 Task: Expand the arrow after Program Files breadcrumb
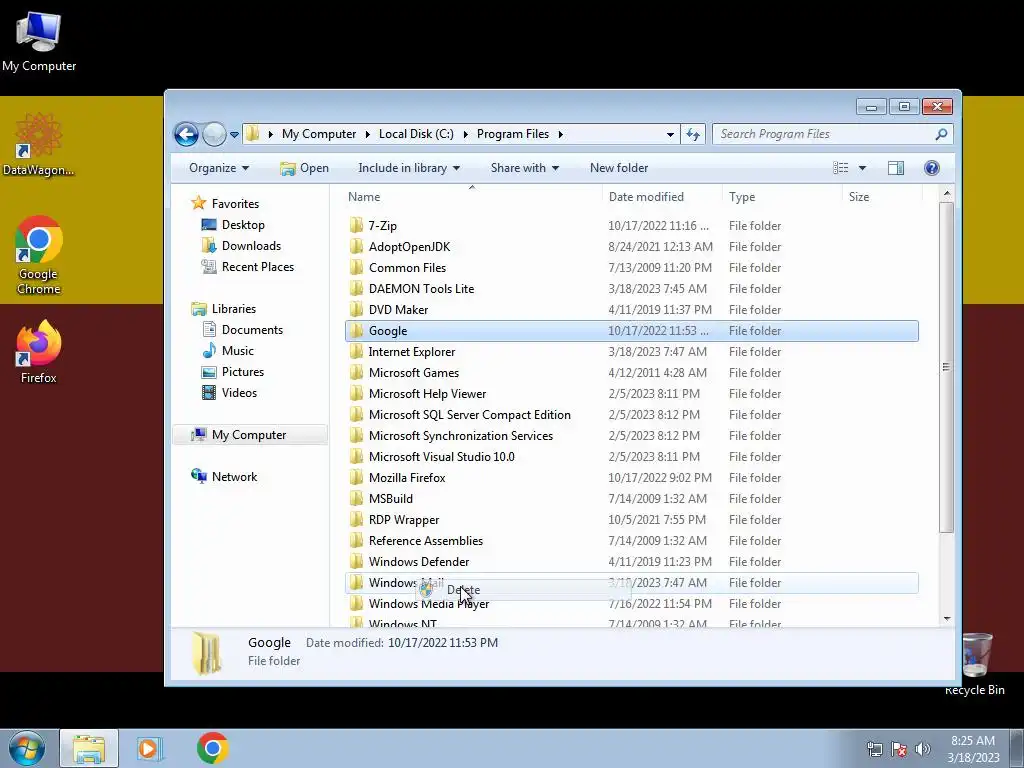pyautogui.click(x=560, y=134)
